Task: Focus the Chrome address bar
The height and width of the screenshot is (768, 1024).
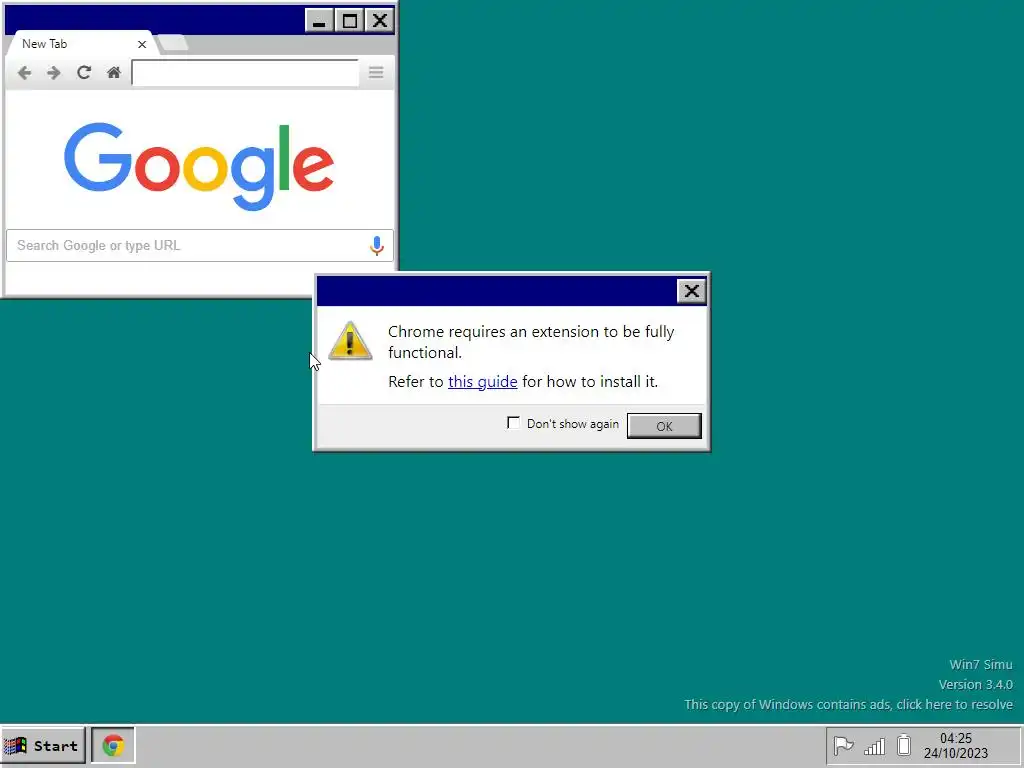Action: click(245, 72)
